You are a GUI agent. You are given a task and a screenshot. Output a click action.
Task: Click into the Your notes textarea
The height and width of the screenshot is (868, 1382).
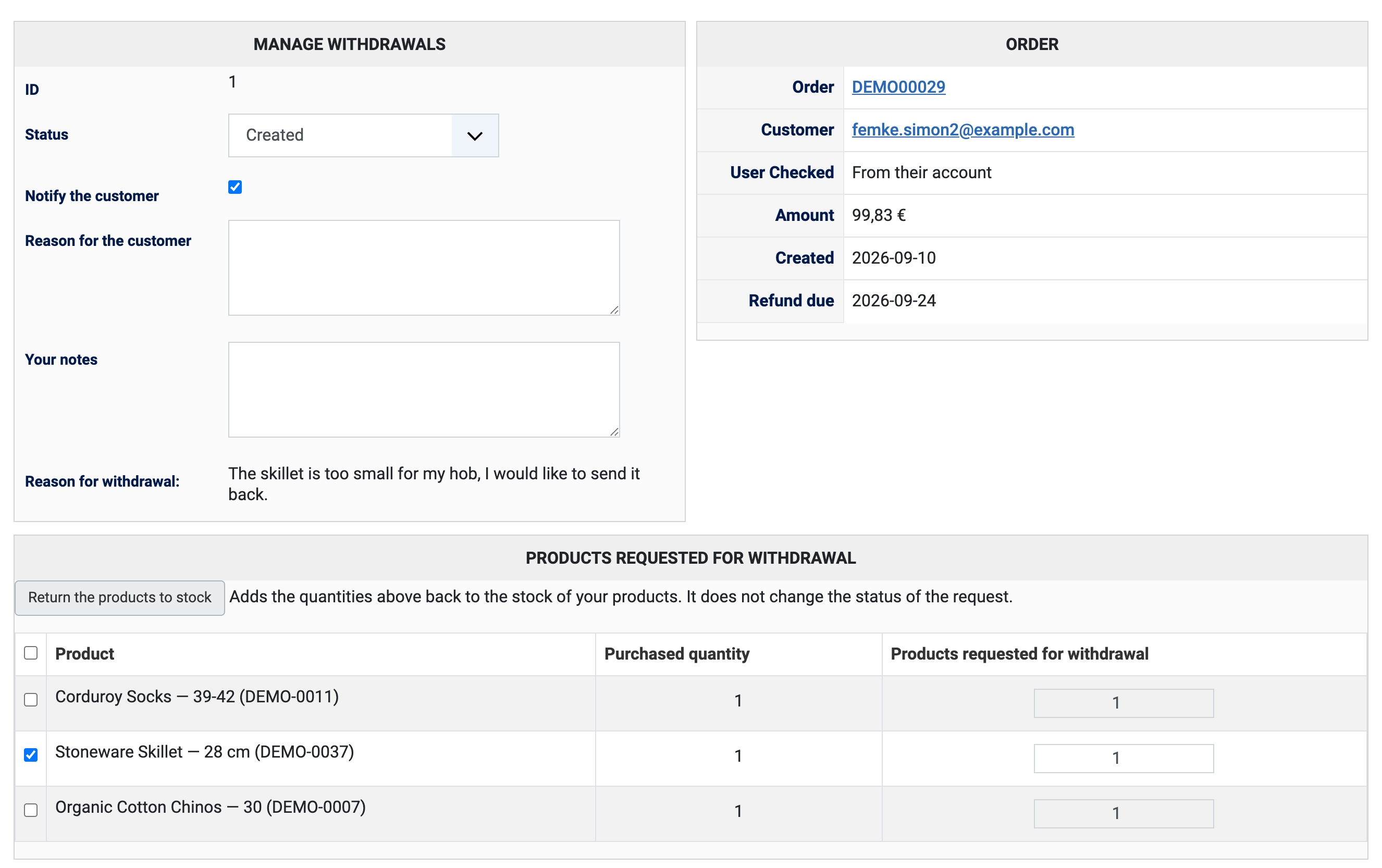(x=424, y=390)
